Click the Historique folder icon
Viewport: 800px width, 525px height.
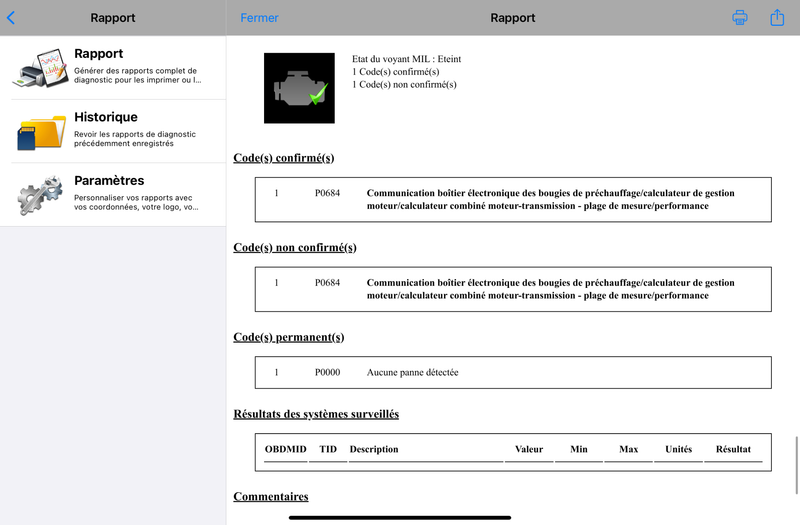[40, 132]
